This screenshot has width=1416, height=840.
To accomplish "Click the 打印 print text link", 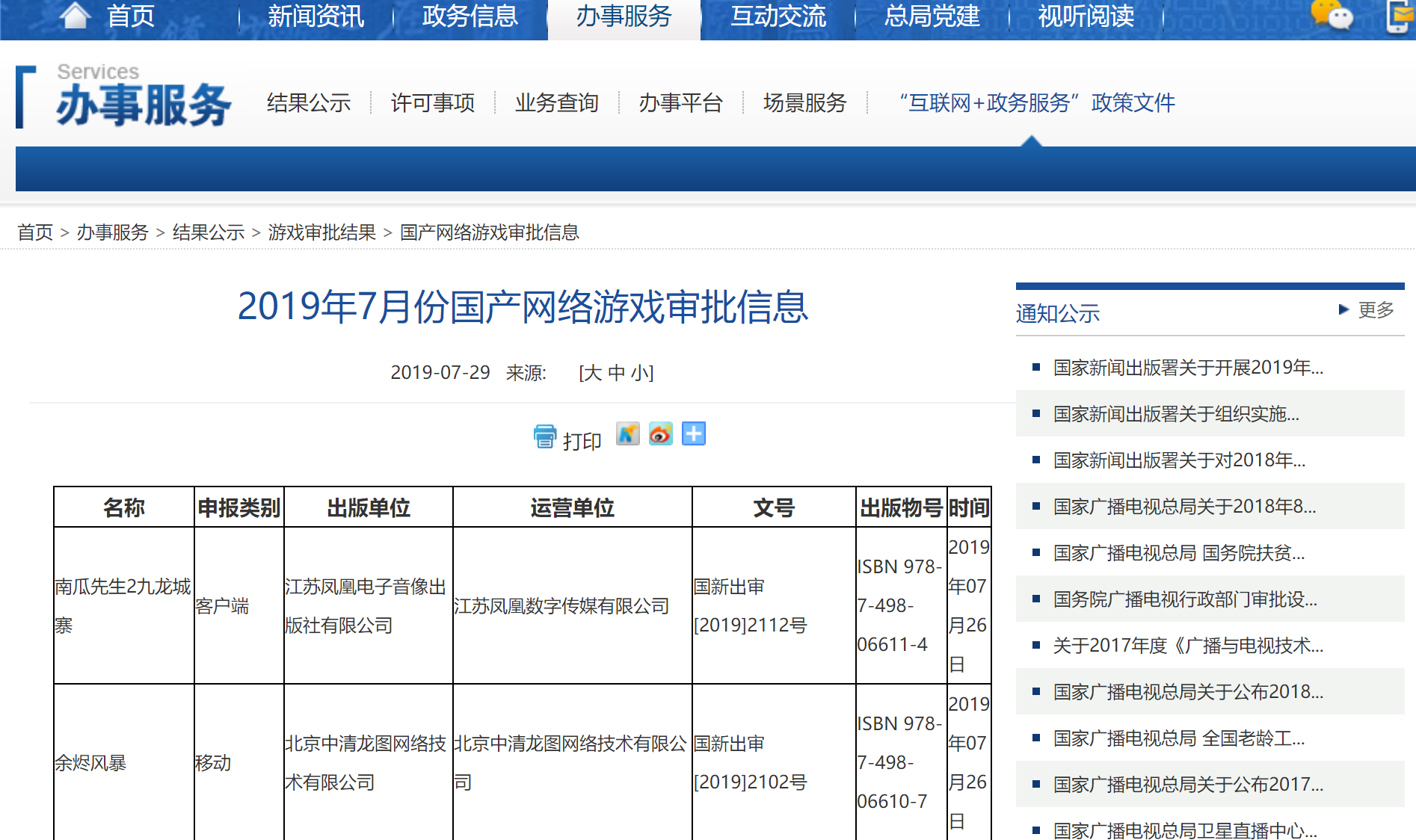I will tap(582, 441).
